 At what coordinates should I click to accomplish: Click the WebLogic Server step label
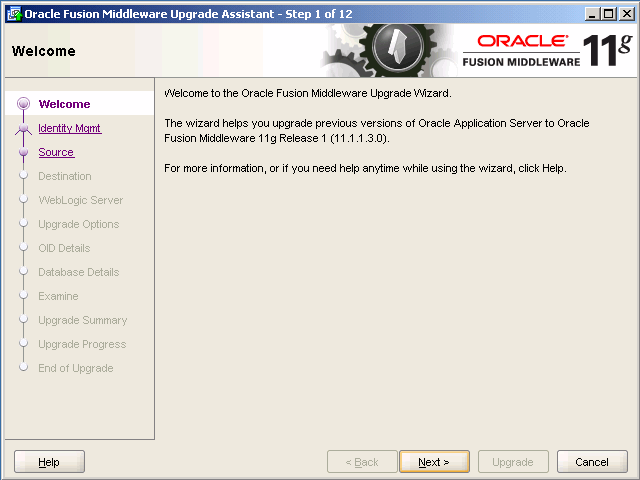click(80, 200)
